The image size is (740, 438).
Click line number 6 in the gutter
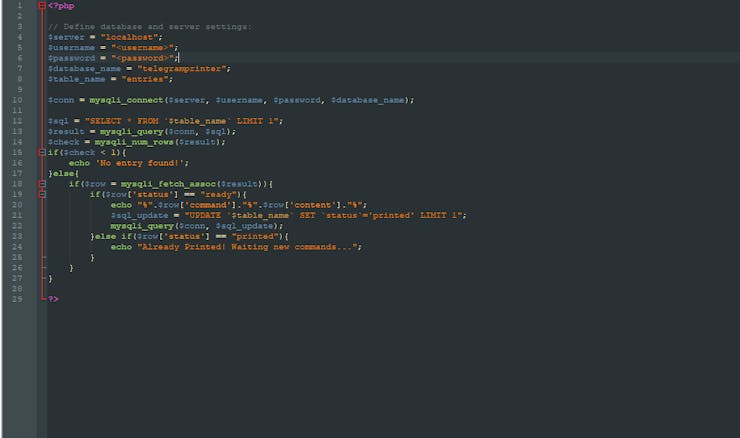20,58
